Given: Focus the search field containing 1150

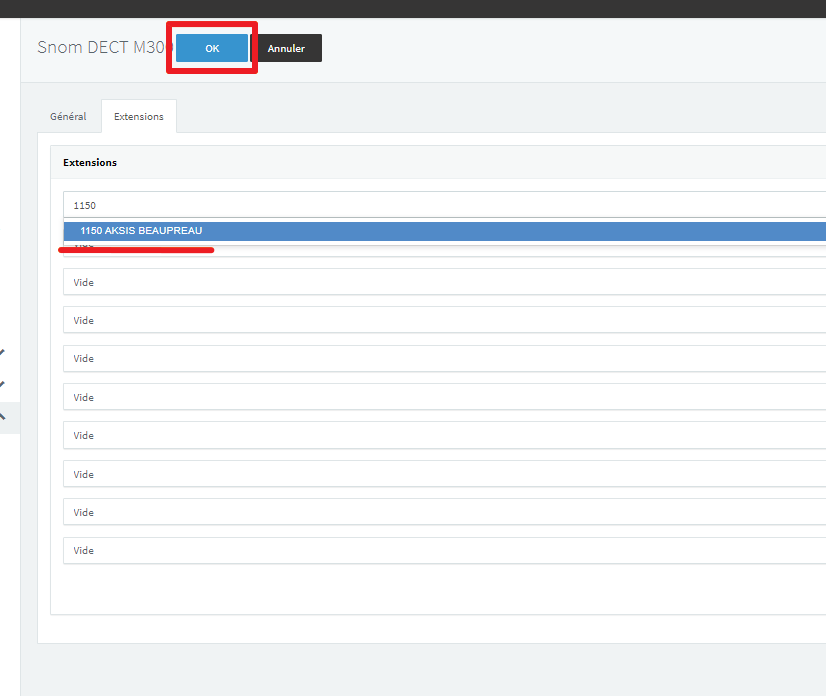Looking at the screenshot, I should tap(445, 205).
